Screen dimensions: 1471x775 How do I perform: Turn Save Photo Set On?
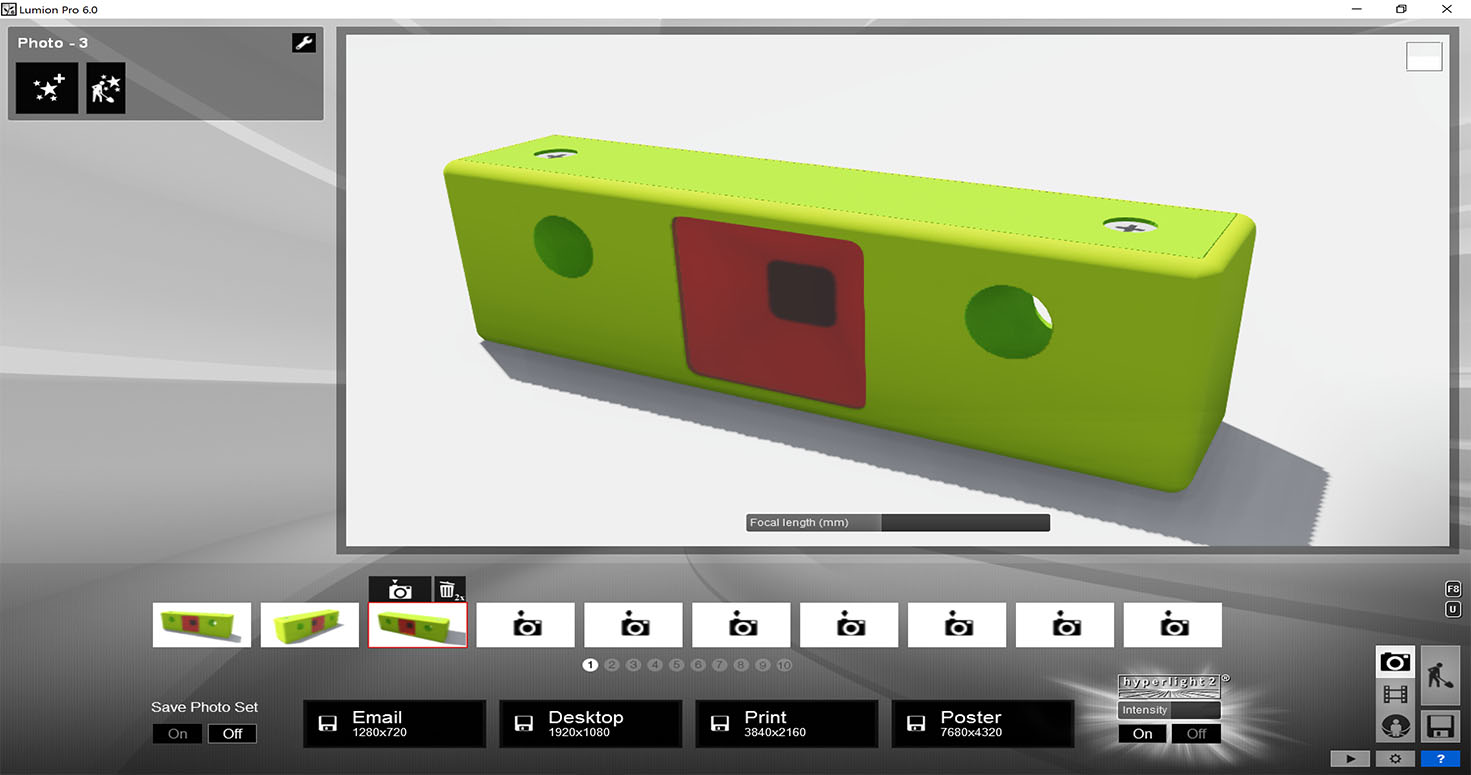point(177,734)
